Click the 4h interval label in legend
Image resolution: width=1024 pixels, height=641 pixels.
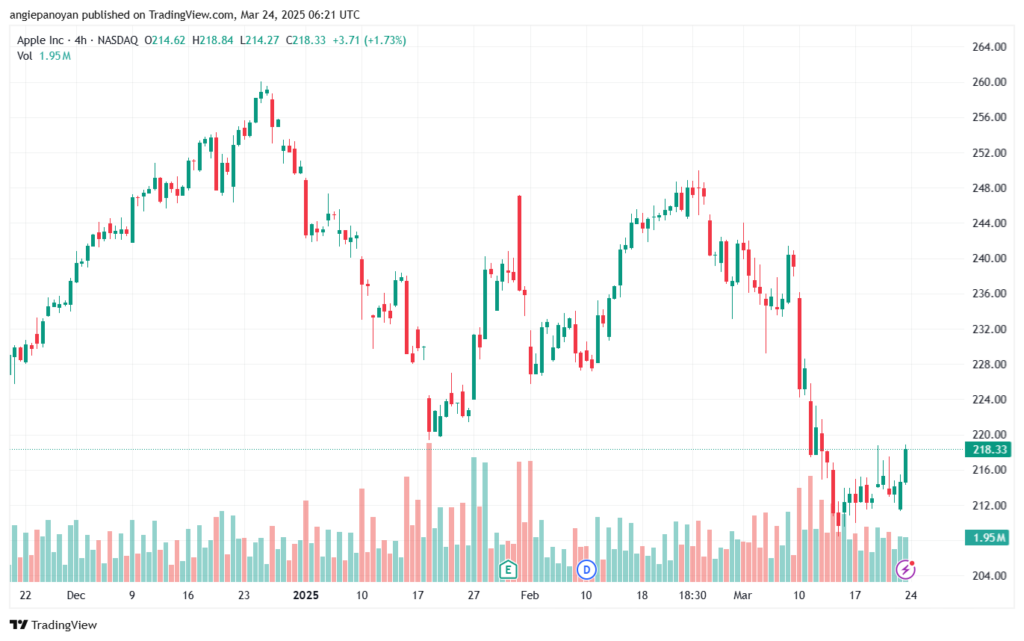tap(80, 40)
